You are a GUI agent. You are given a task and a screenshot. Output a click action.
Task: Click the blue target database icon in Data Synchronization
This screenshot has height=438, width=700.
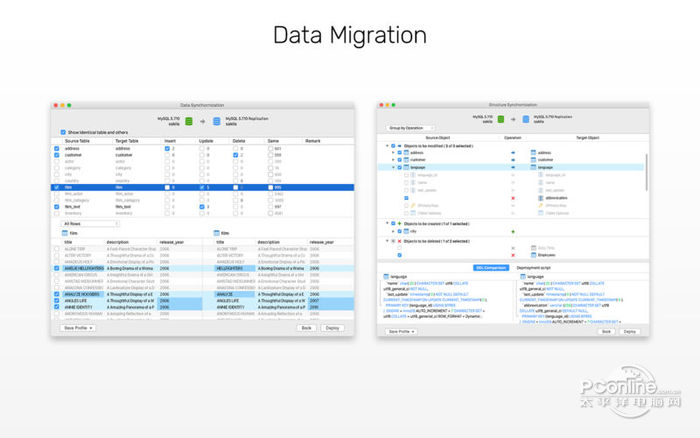click(217, 121)
